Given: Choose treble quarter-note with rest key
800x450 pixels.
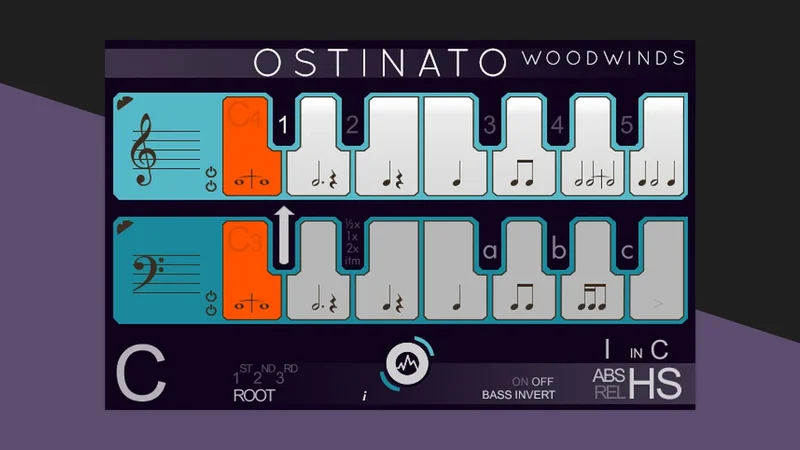Looking at the screenshot, I should 388,146.
